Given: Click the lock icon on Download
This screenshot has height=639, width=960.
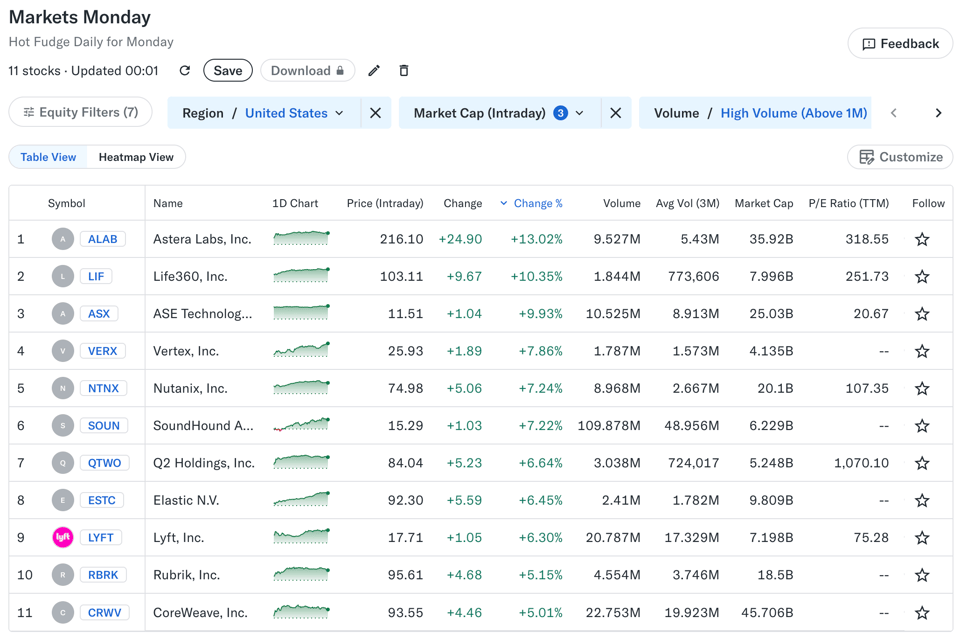Looking at the screenshot, I should tap(342, 70).
